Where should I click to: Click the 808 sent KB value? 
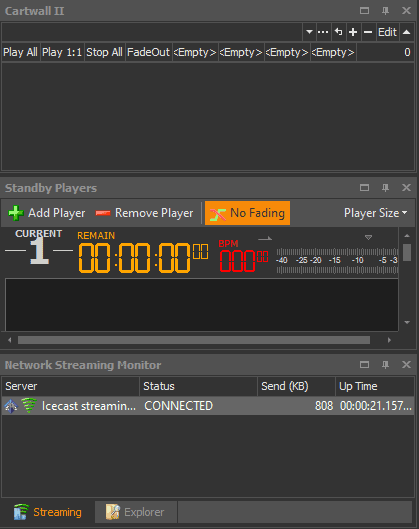pyautogui.click(x=324, y=406)
